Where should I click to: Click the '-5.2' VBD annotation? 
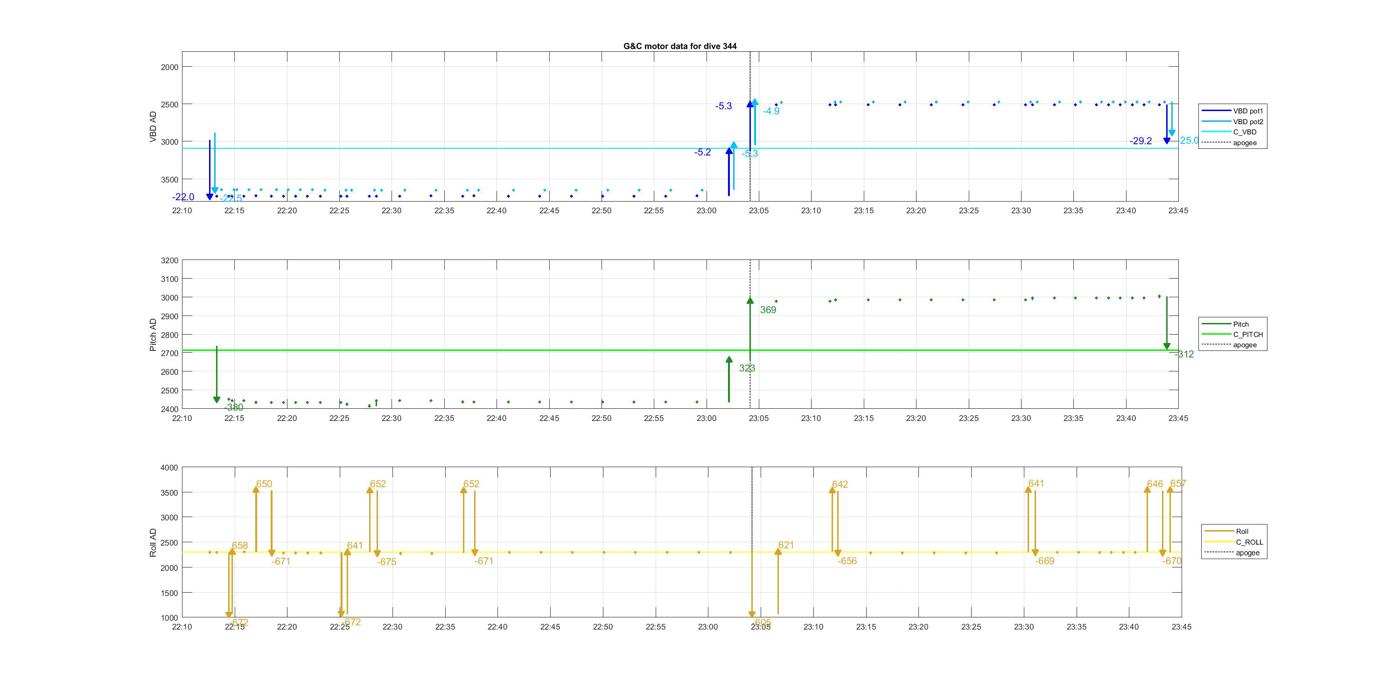[703, 152]
